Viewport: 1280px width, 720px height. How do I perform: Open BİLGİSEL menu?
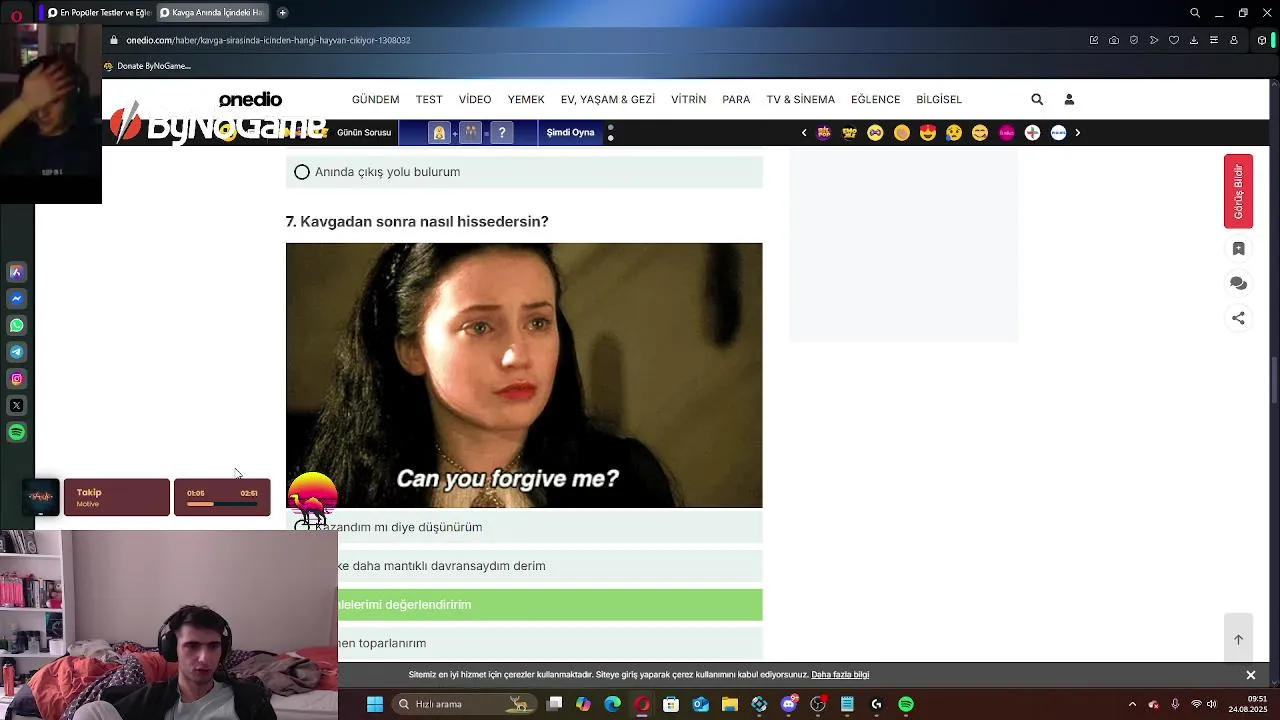939,99
